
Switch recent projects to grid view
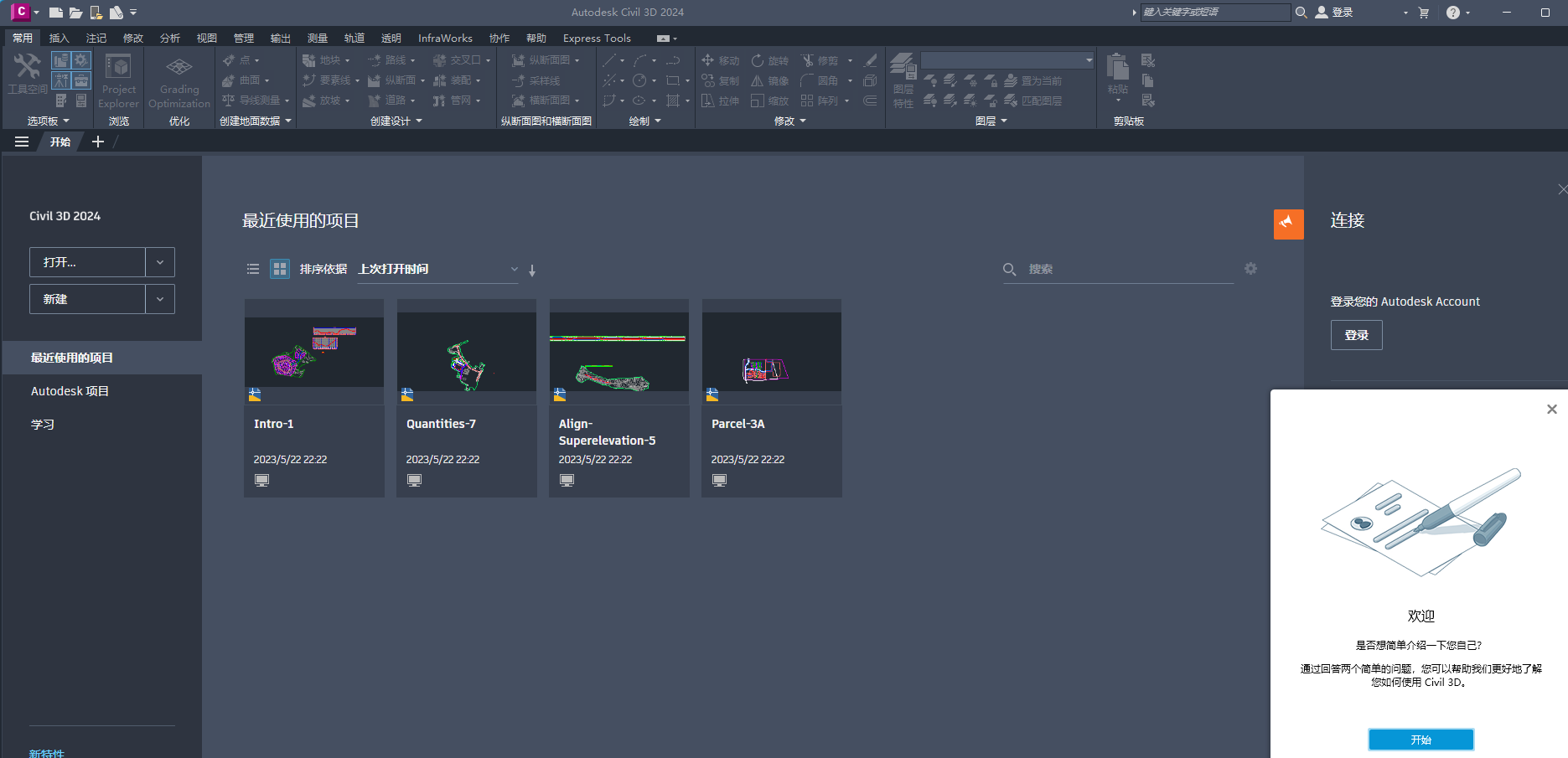coord(280,269)
